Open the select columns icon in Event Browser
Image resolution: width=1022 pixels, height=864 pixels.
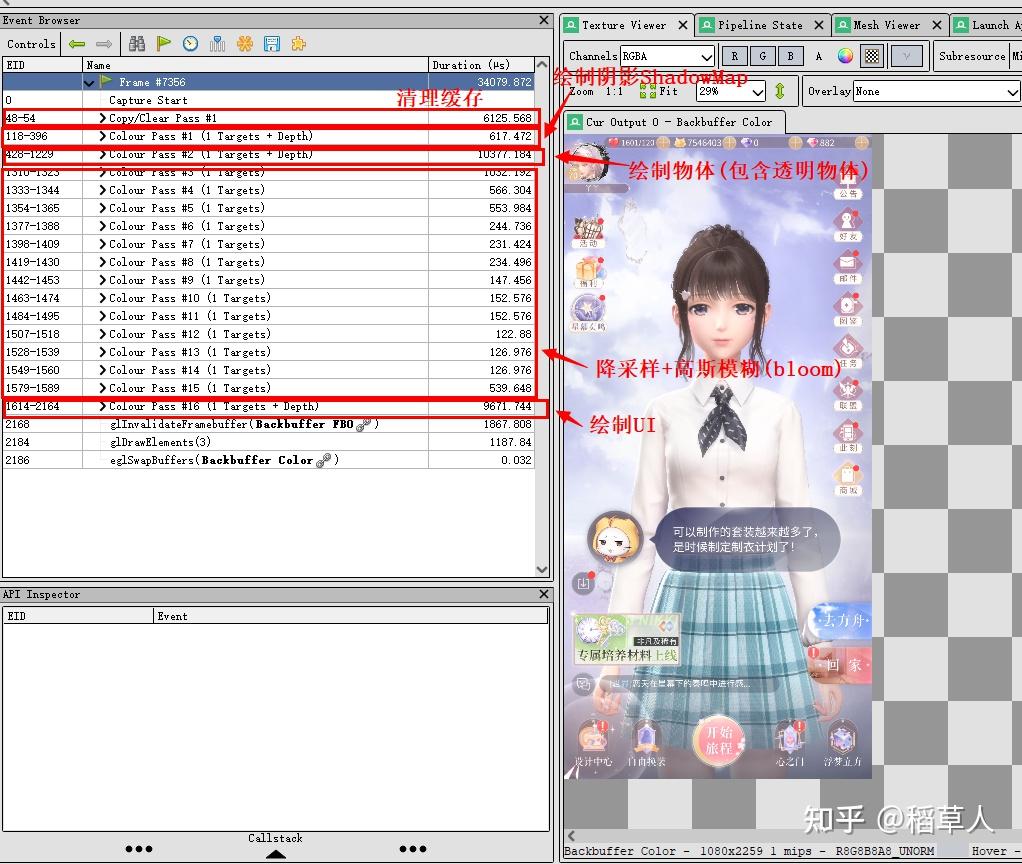click(217, 44)
